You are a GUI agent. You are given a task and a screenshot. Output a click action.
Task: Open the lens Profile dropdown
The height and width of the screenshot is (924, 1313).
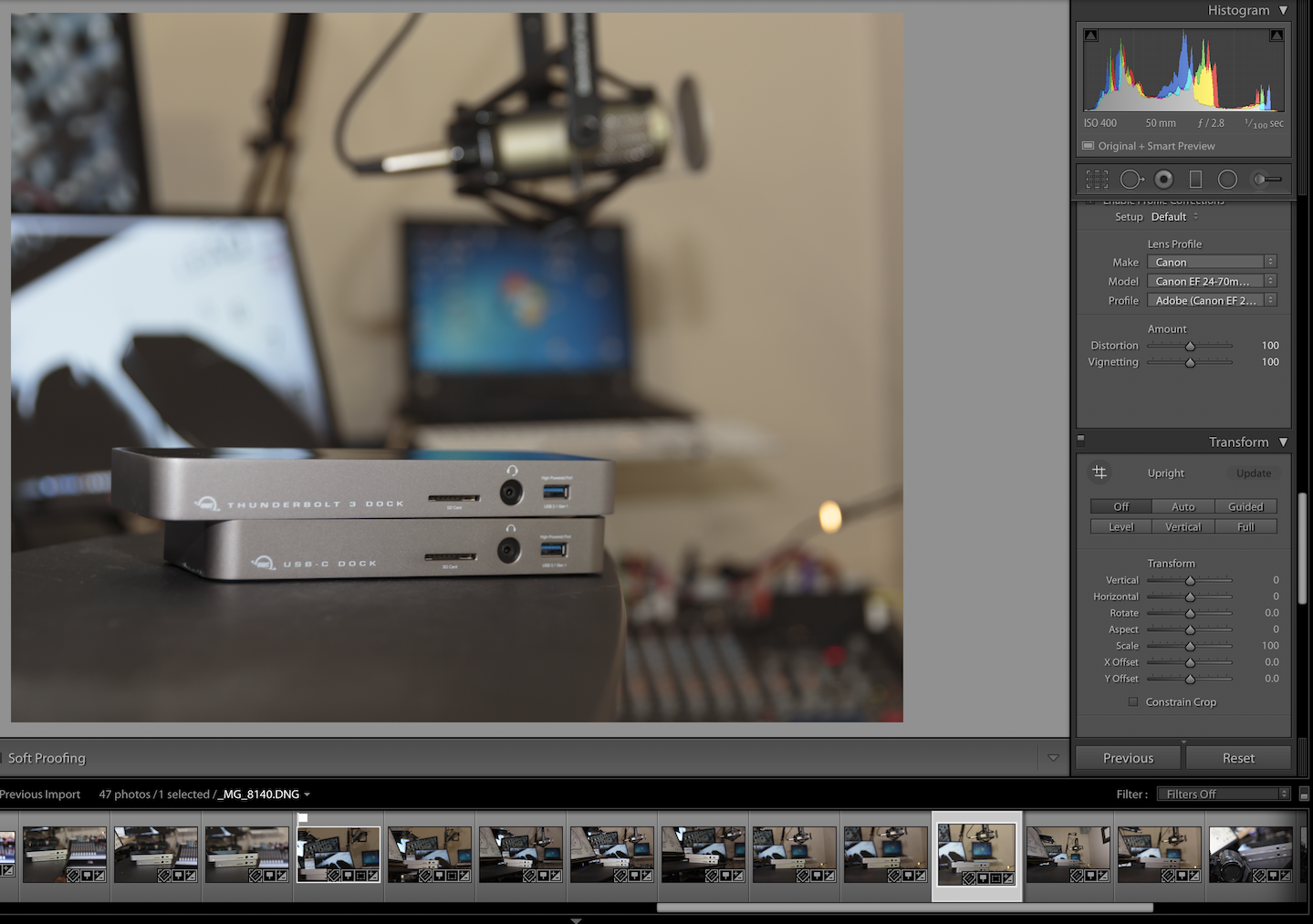point(1211,300)
